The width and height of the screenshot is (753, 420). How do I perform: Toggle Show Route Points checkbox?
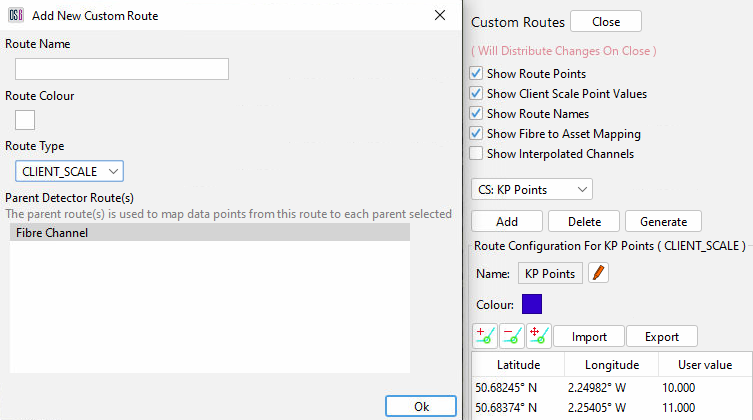[477, 74]
